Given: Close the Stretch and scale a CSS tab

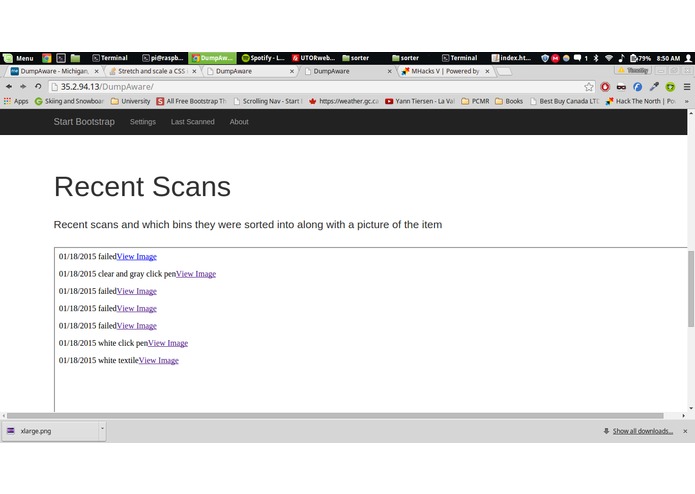Looking at the screenshot, I should pyautogui.click(x=194, y=71).
